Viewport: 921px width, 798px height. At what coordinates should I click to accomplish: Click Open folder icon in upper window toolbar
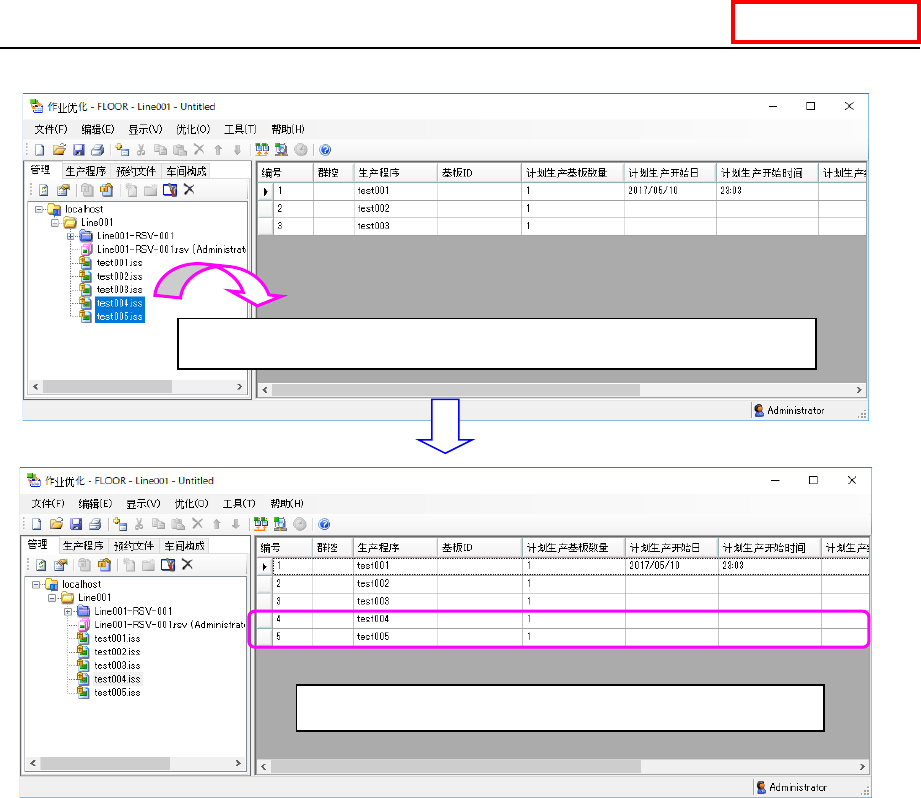point(59,150)
